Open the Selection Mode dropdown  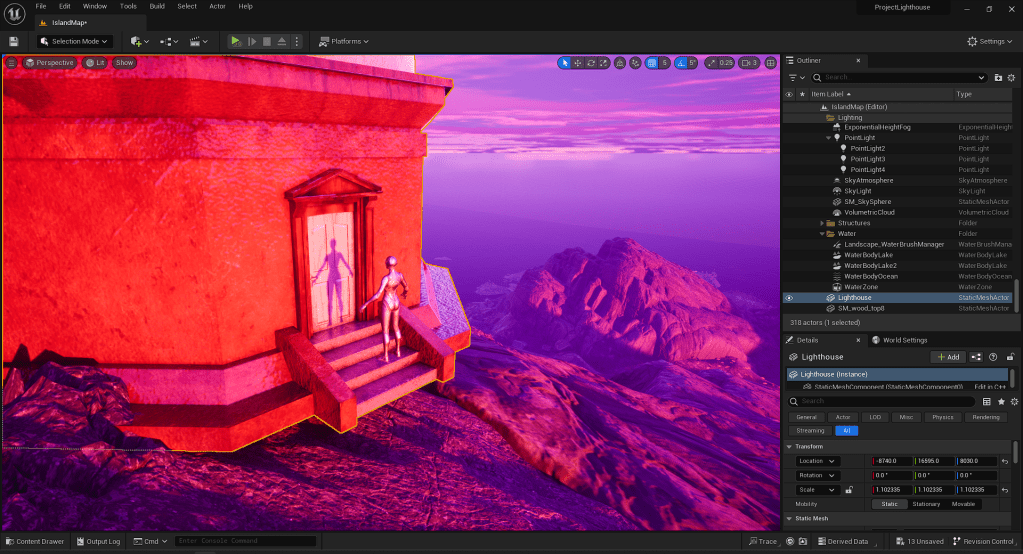point(74,41)
